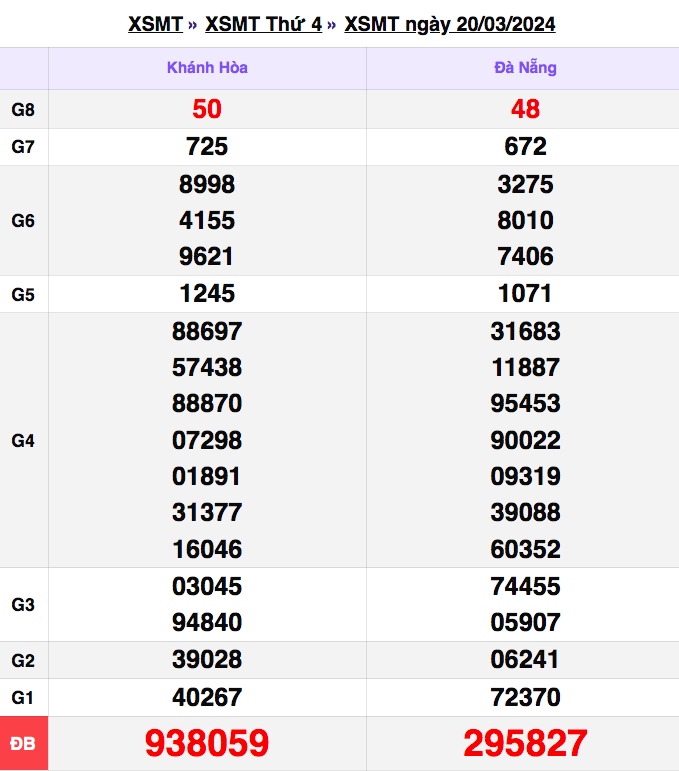Select G4 result 01891
Viewport: 679px width, 771px height.
(207, 476)
